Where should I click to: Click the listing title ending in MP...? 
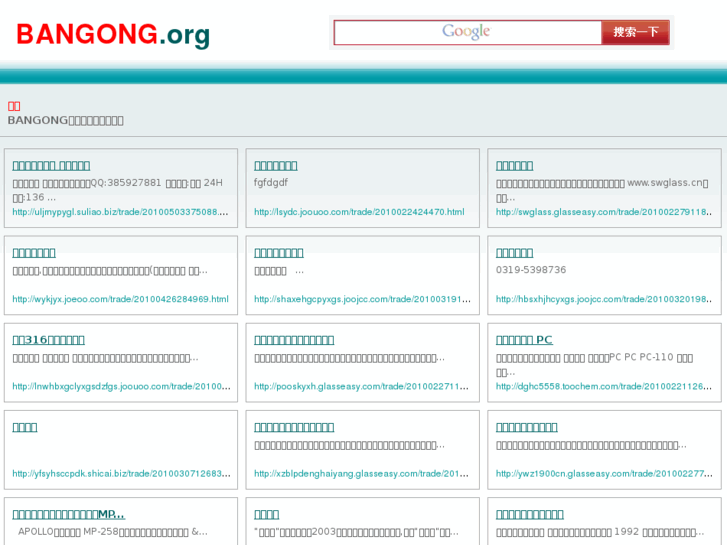pos(69,514)
